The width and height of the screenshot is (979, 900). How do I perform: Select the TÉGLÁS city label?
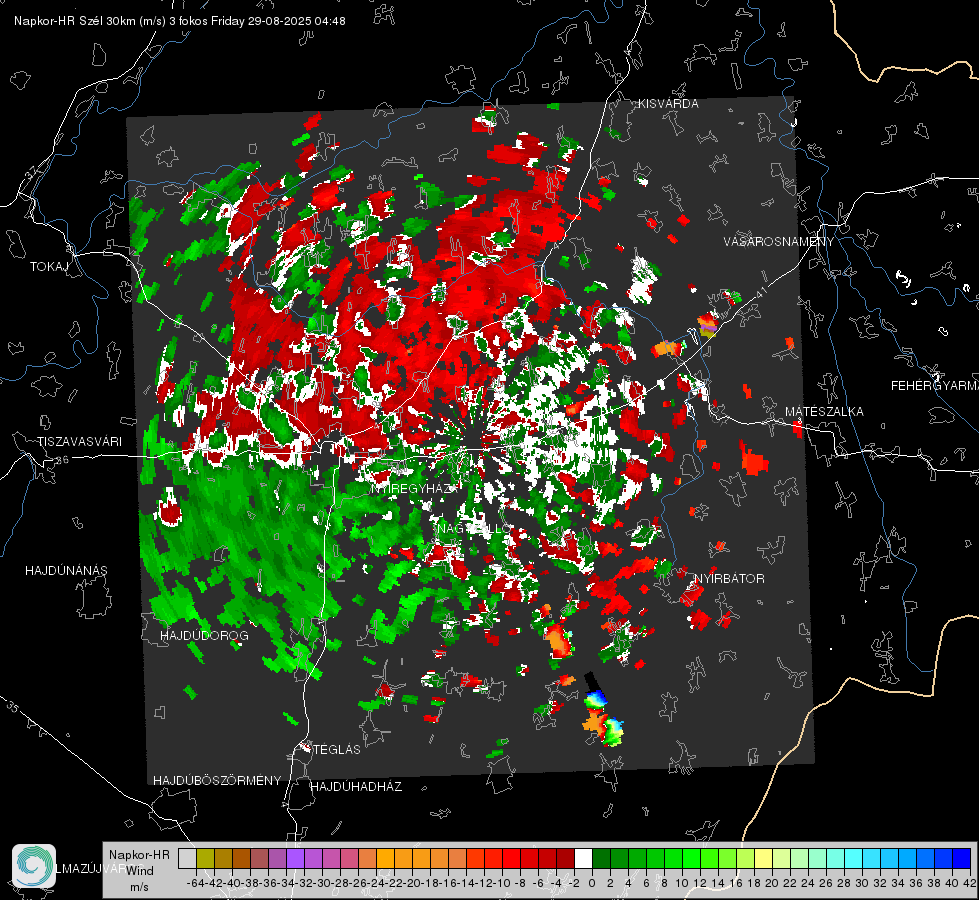click(337, 749)
